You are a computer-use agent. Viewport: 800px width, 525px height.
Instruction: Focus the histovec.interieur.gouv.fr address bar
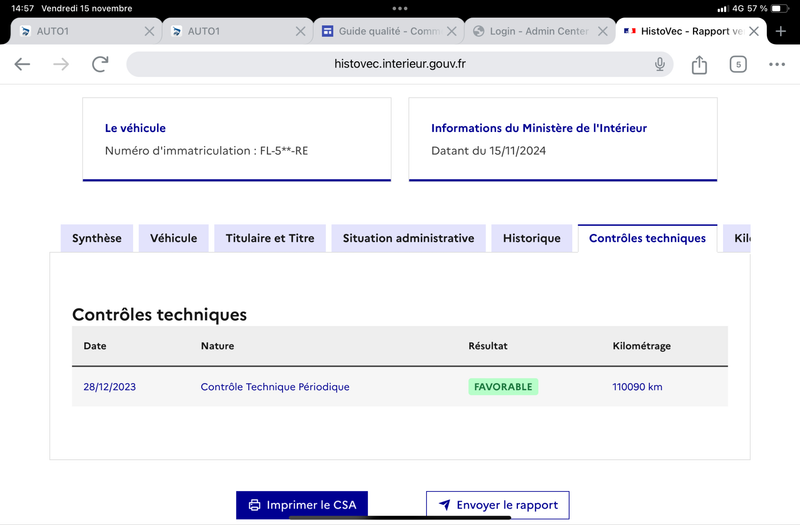click(x=399, y=64)
